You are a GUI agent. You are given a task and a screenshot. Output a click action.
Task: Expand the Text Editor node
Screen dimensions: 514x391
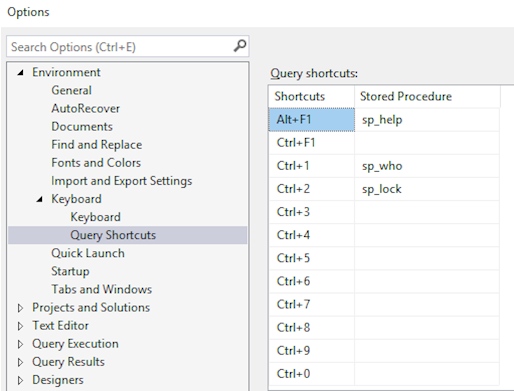click(x=20, y=326)
